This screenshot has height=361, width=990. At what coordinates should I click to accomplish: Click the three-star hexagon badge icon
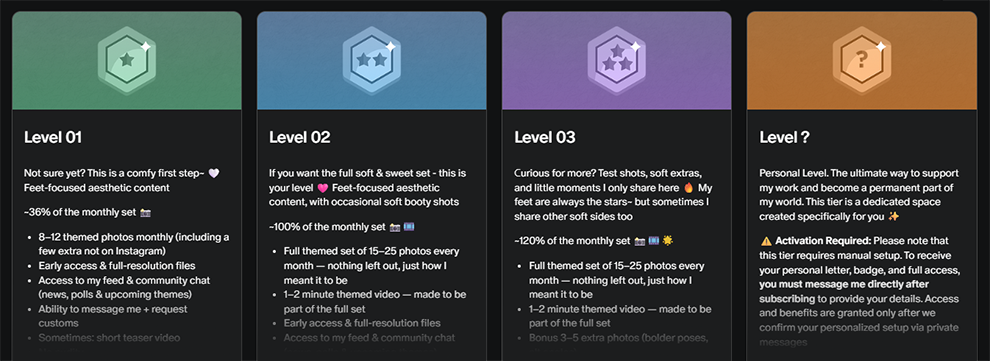[617, 61]
